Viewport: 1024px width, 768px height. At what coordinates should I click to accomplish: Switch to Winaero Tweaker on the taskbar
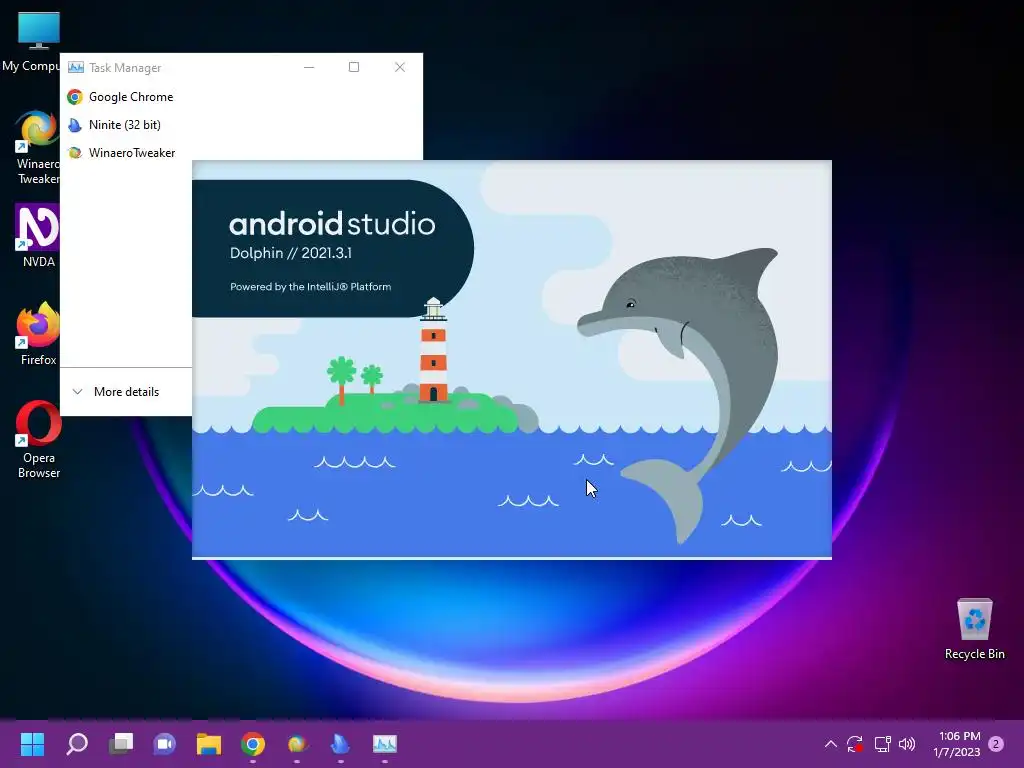(296, 744)
